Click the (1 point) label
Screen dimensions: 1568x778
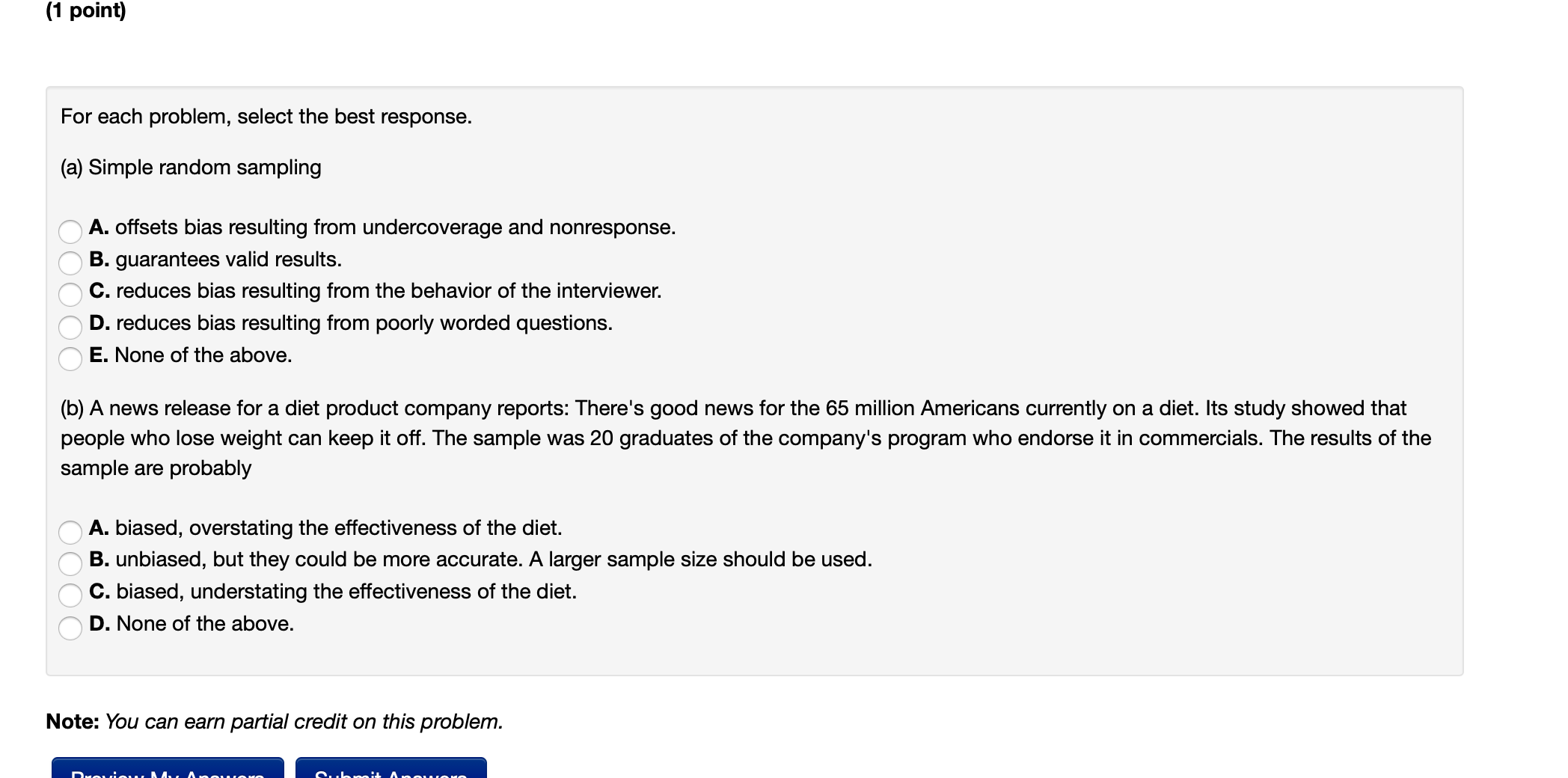click(85, 12)
